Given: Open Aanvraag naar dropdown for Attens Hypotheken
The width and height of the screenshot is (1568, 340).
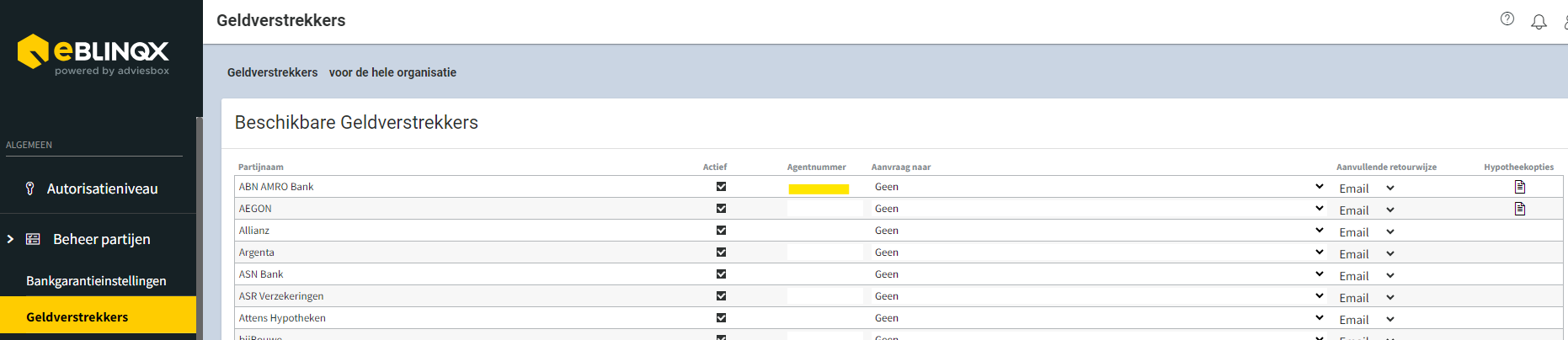Looking at the screenshot, I should pos(1099,318).
